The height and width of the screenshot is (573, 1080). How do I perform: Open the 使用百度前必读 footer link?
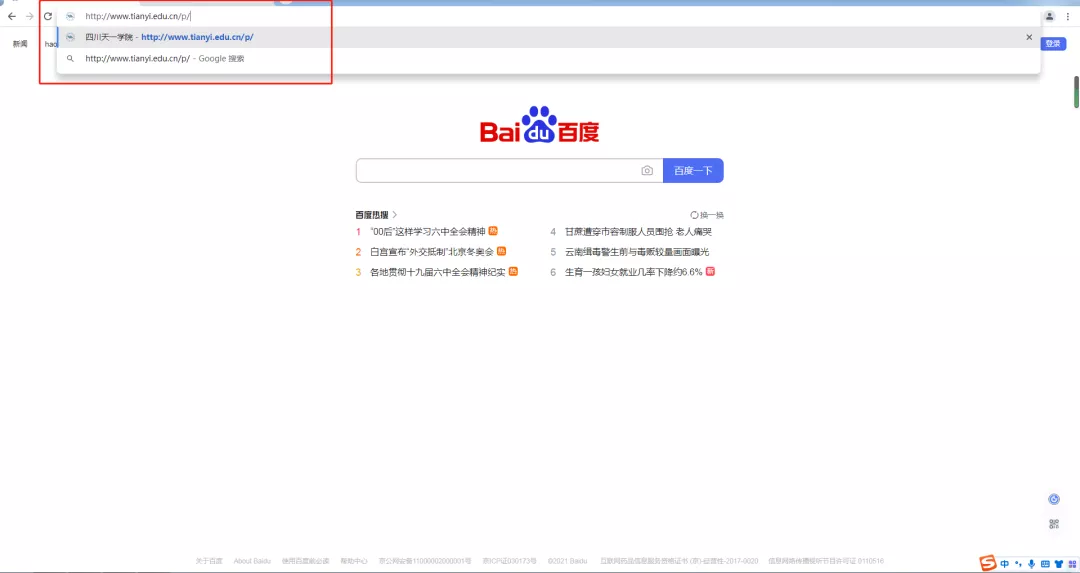tap(305, 561)
